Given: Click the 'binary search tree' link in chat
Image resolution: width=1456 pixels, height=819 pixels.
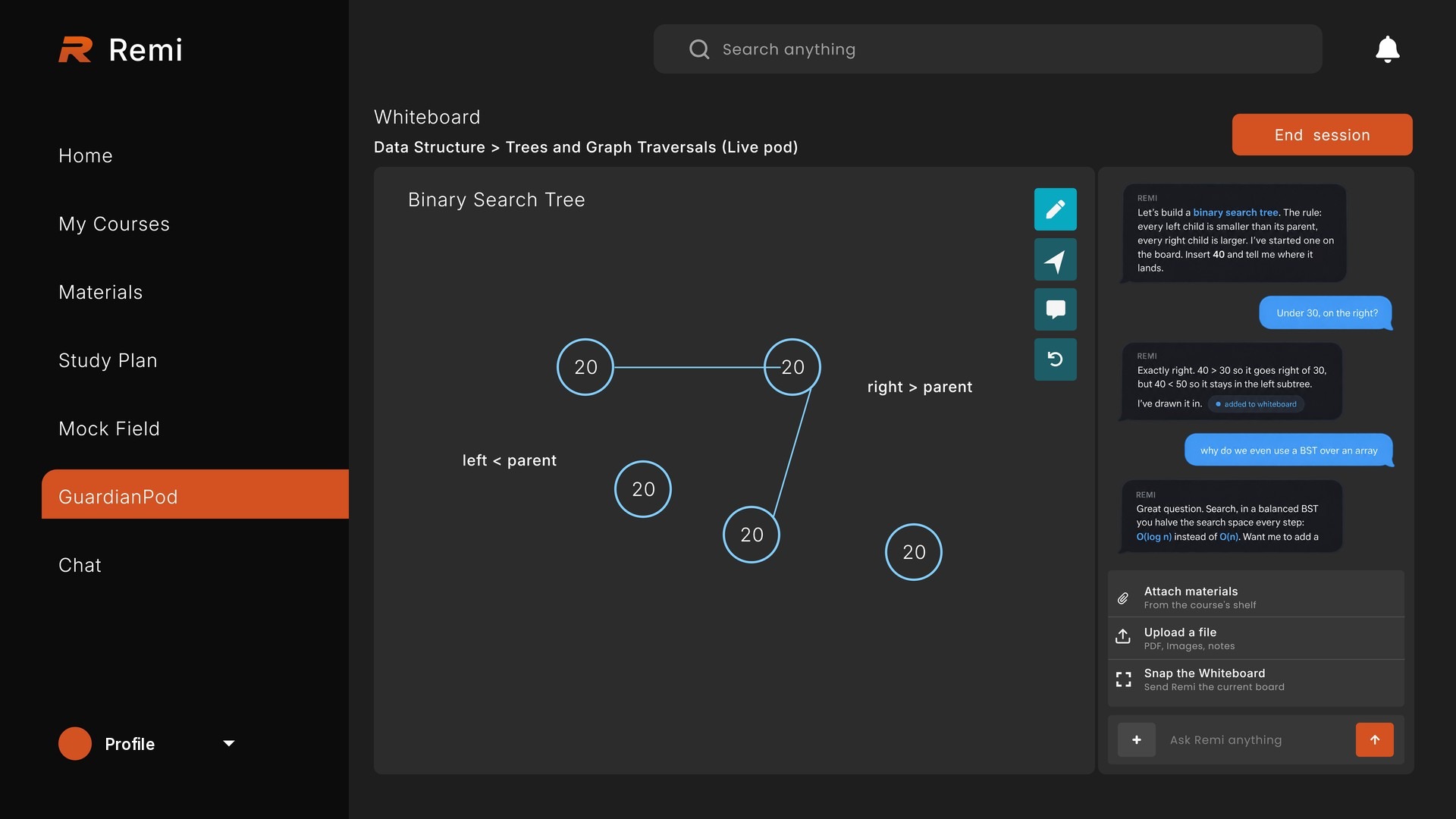Looking at the screenshot, I should click(1235, 212).
